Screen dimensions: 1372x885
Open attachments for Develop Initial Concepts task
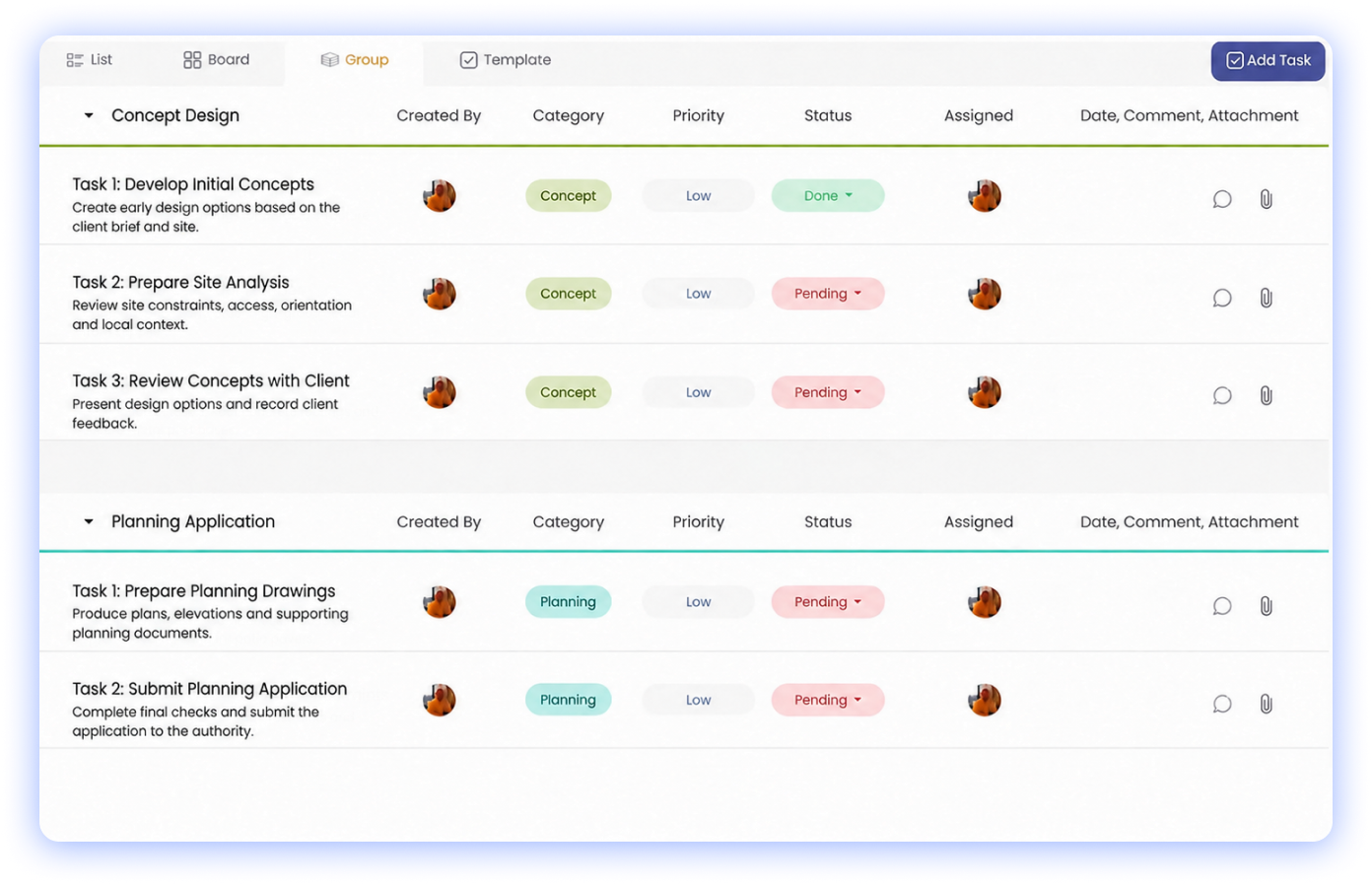pos(1267,199)
